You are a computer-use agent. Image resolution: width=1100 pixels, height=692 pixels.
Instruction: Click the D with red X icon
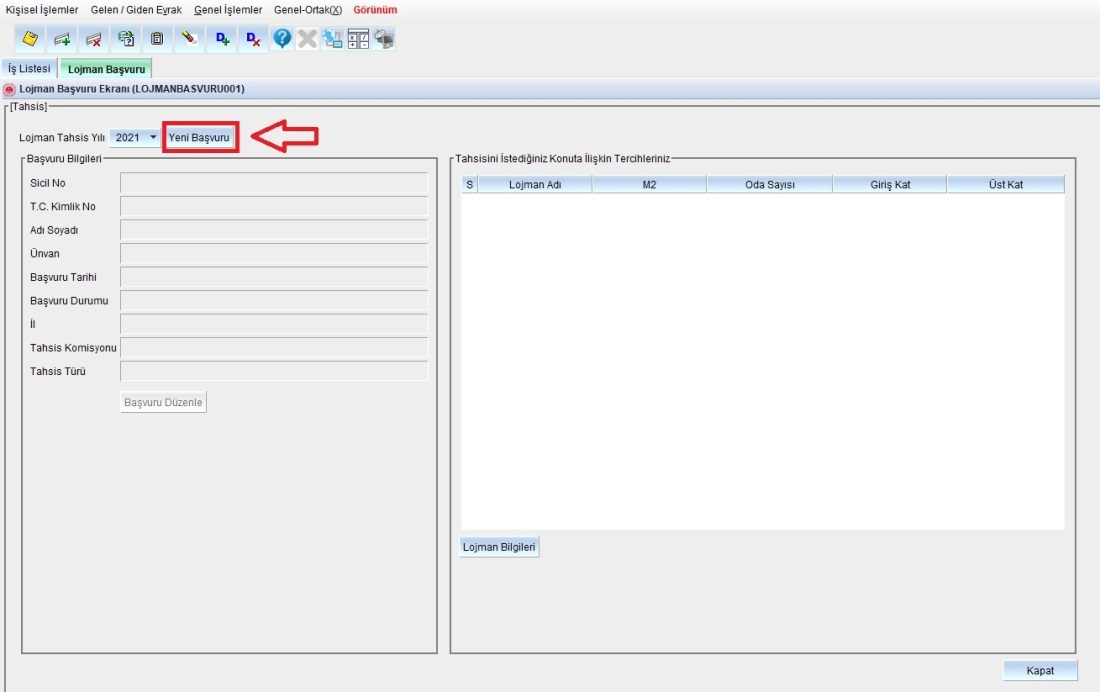[253, 39]
